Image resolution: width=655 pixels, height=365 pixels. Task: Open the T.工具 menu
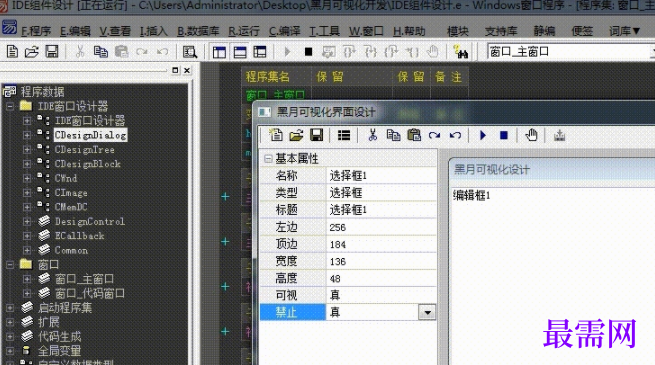[x=324, y=31]
